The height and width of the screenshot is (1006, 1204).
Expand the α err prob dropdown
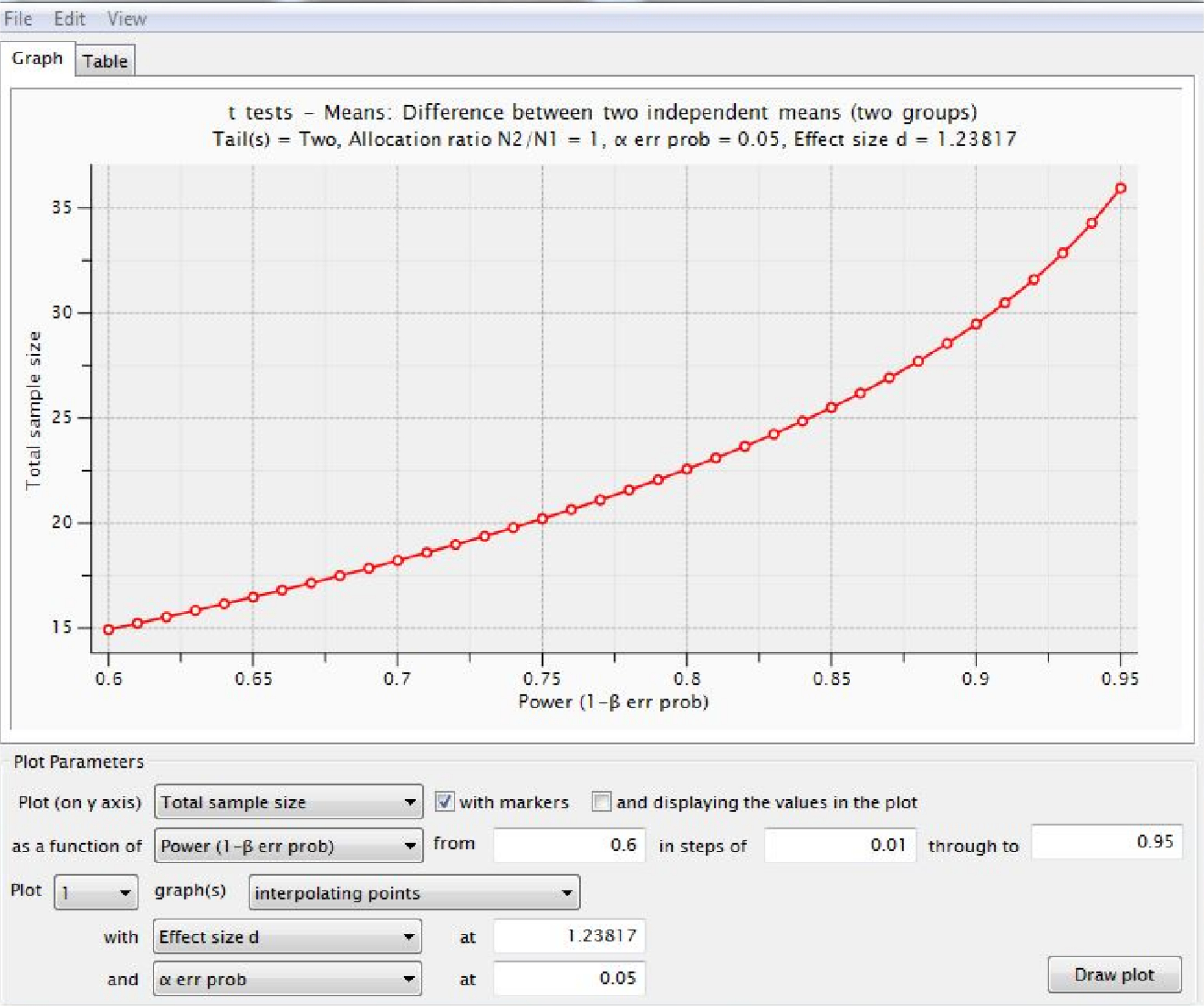point(287,980)
